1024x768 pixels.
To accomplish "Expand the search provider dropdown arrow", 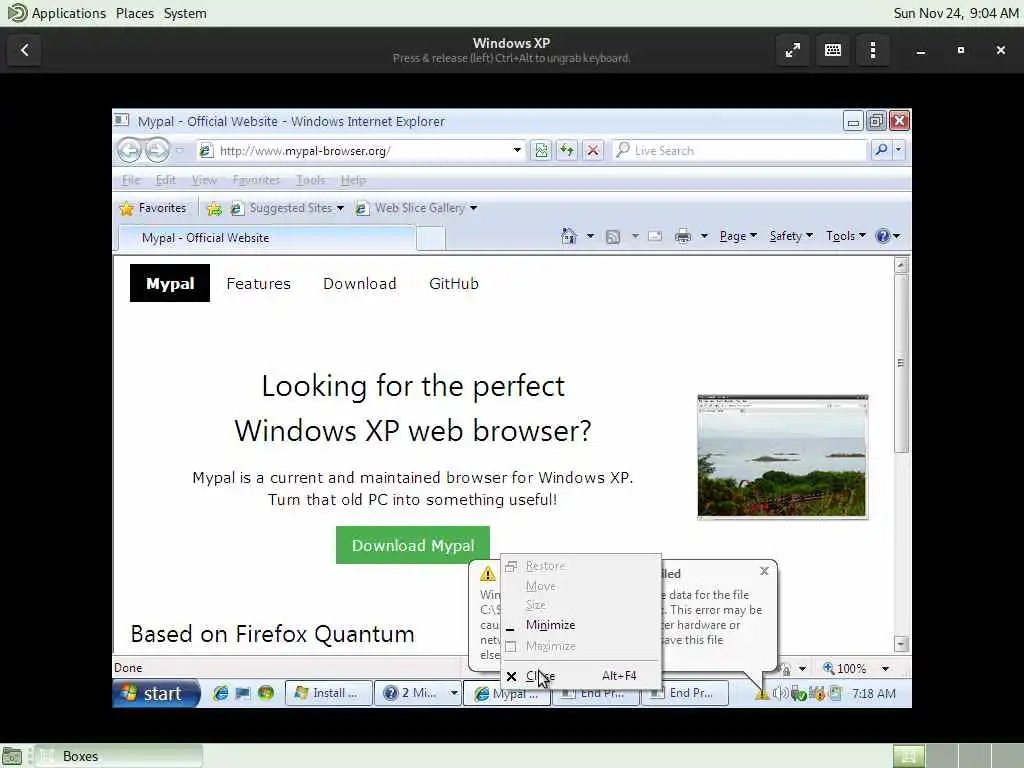I will pos(899,150).
